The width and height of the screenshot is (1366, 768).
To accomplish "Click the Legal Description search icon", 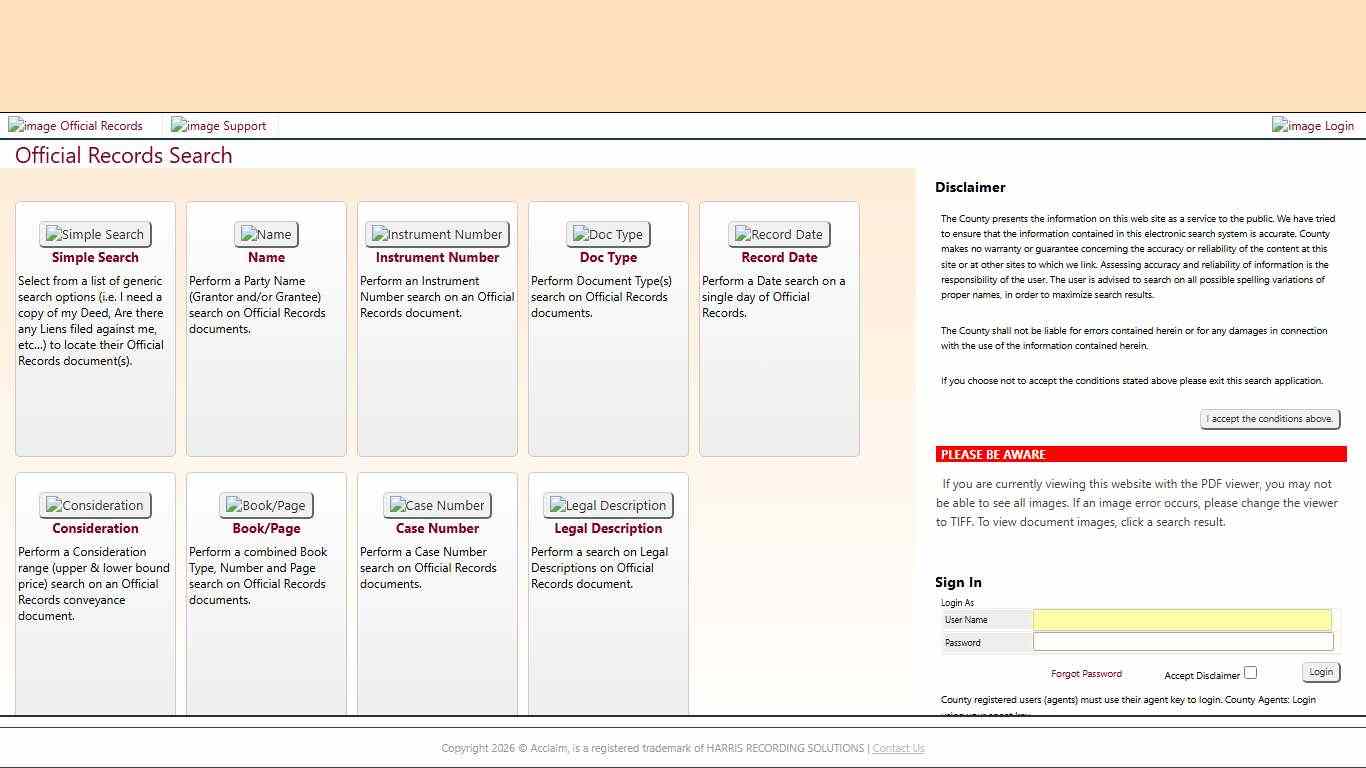I will click(608, 505).
